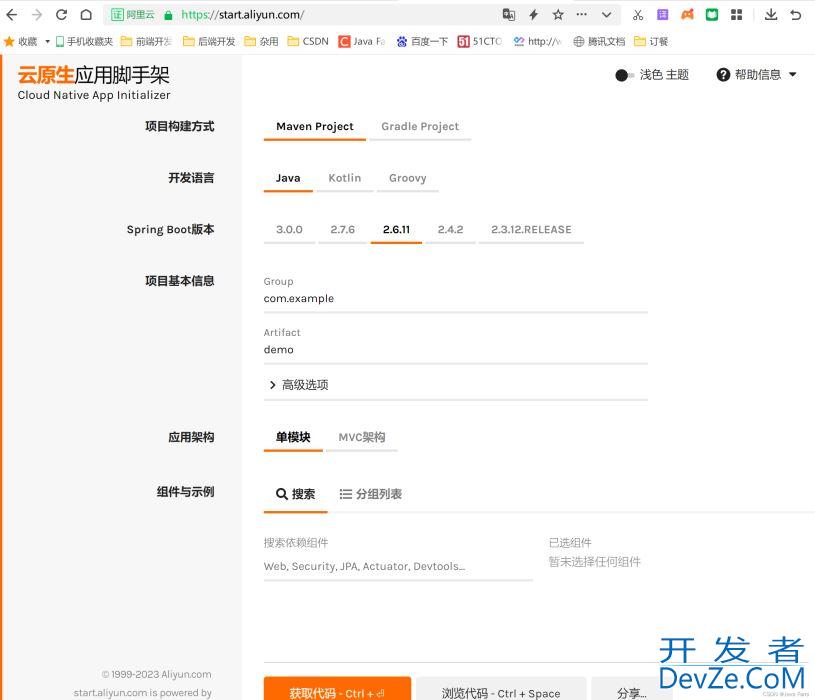Open the 帮助信息 help dropdown
This screenshot has width=815, height=700.
[757, 75]
